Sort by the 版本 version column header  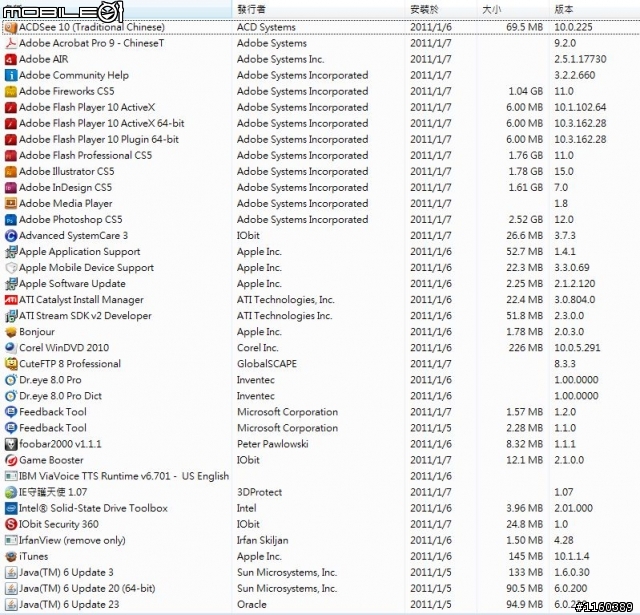pyautogui.click(x=564, y=9)
